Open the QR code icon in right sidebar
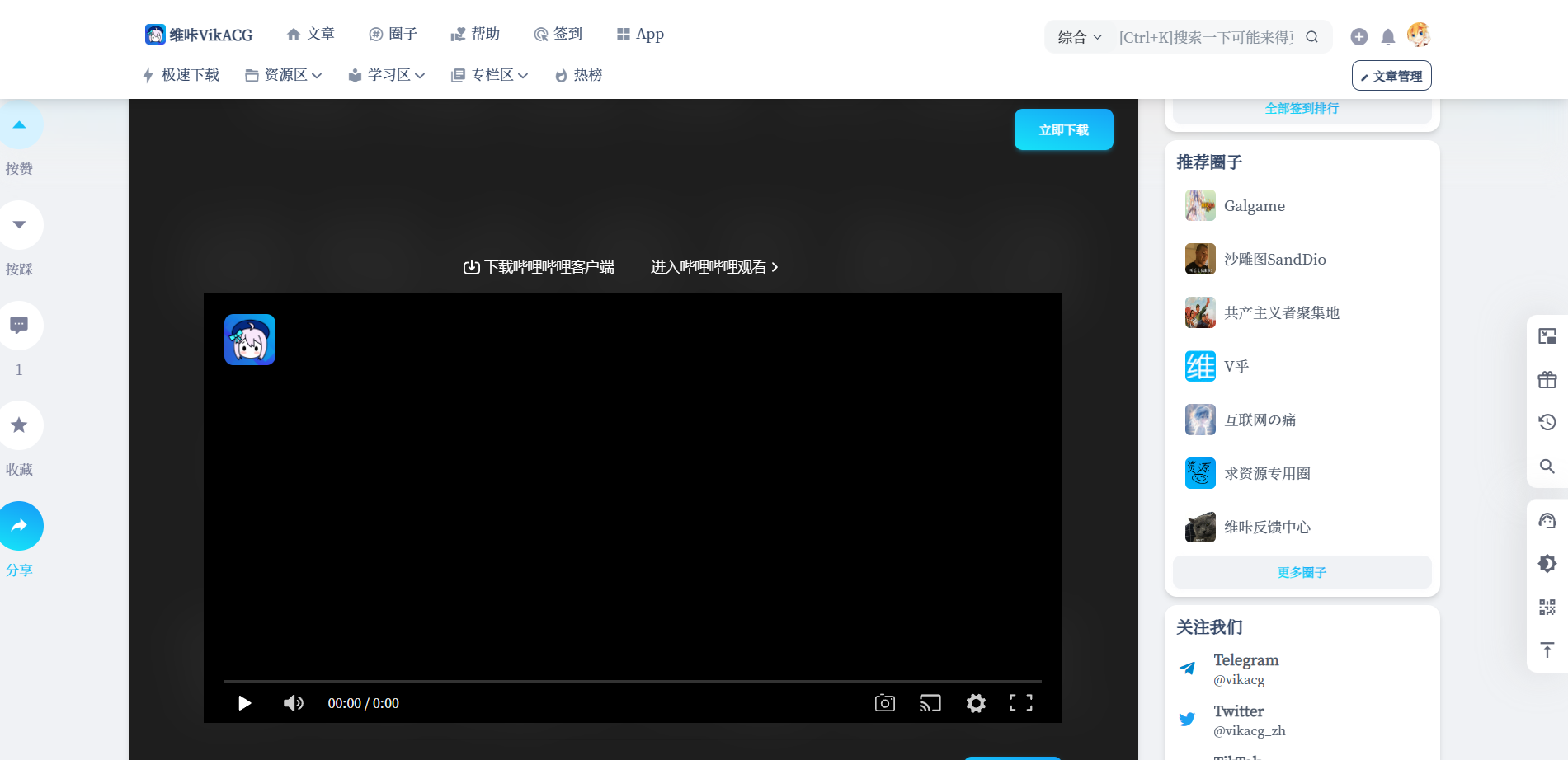 pos(1547,607)
